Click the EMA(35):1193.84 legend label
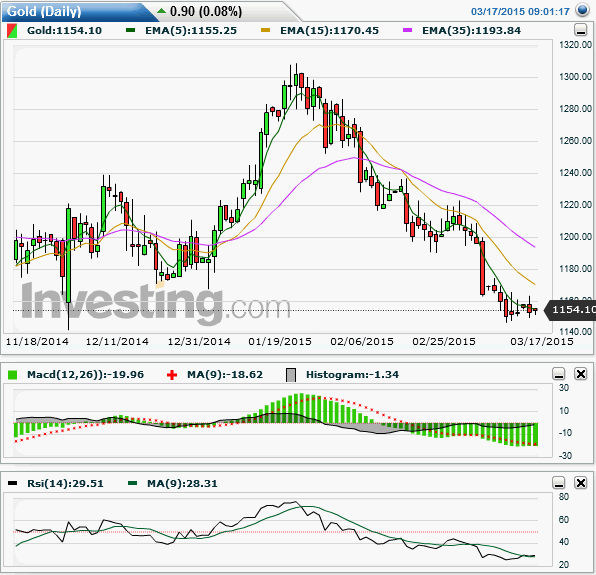The height and width of the screenshot is (575, 596). (471, 30)
